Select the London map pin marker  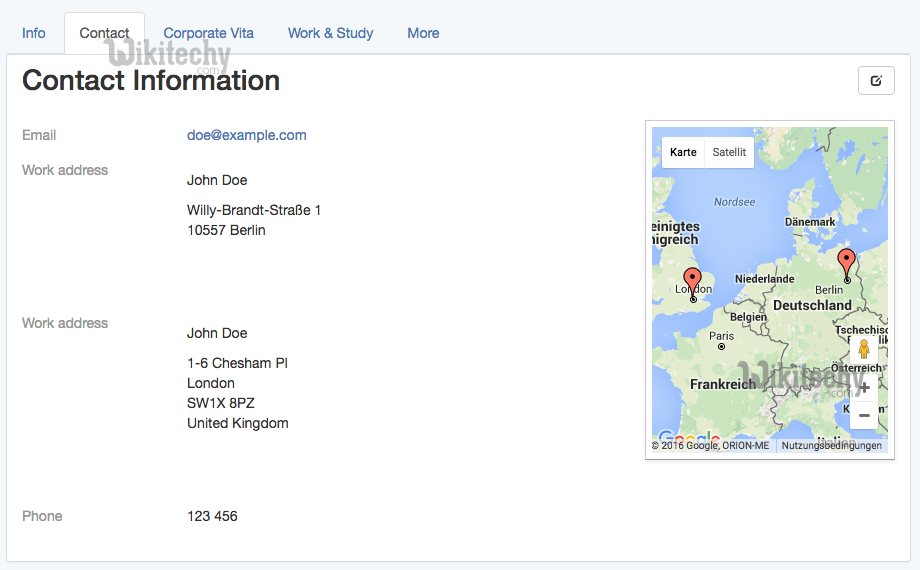(692, 281)
